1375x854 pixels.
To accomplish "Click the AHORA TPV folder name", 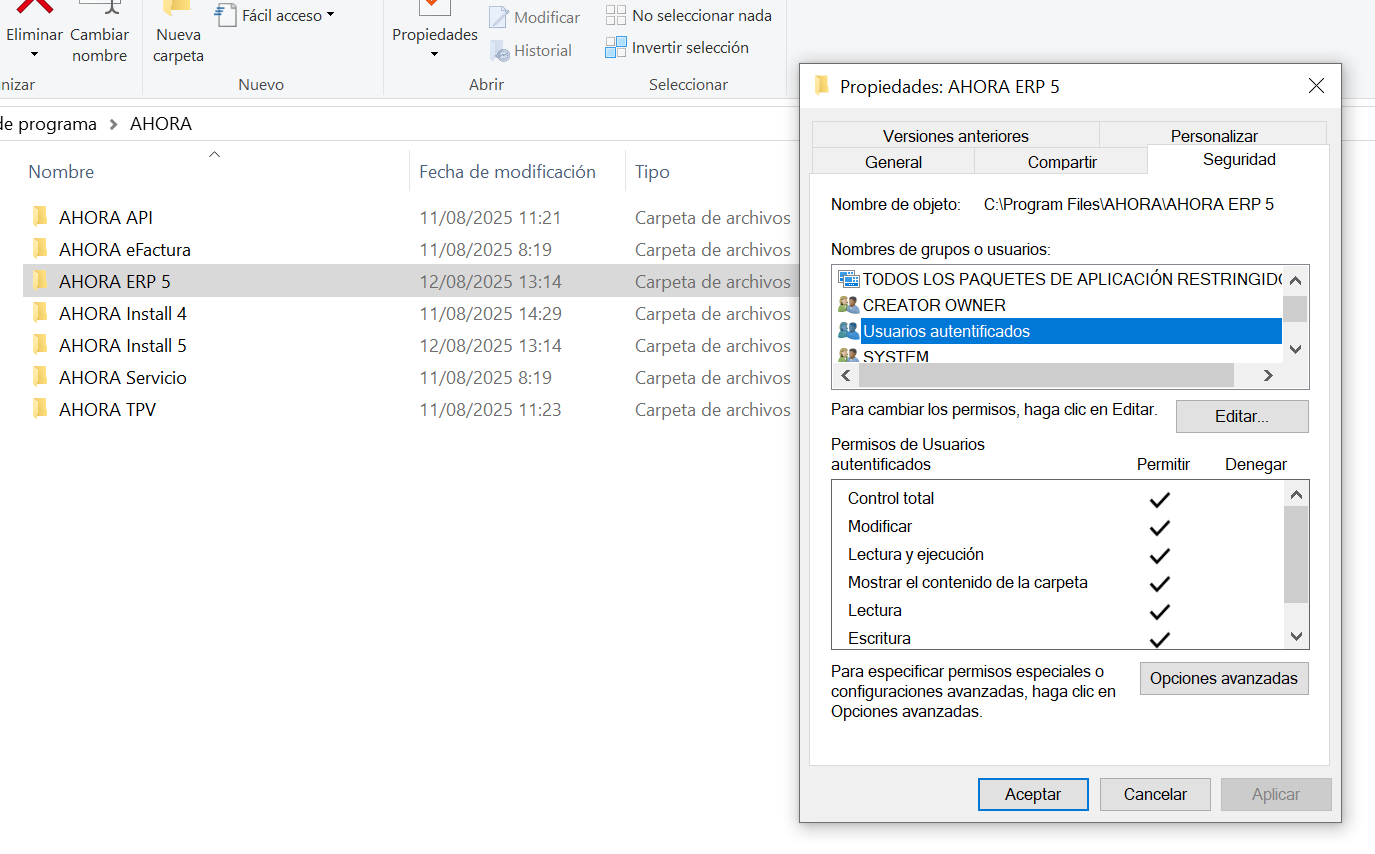I will pos(107,410).
